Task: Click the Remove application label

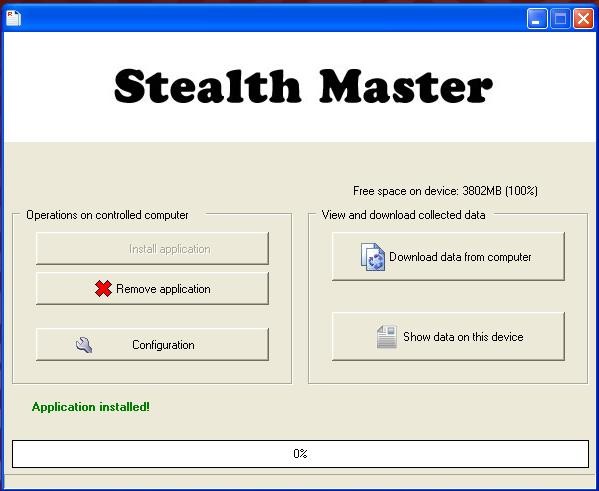Action: point(163,289)
